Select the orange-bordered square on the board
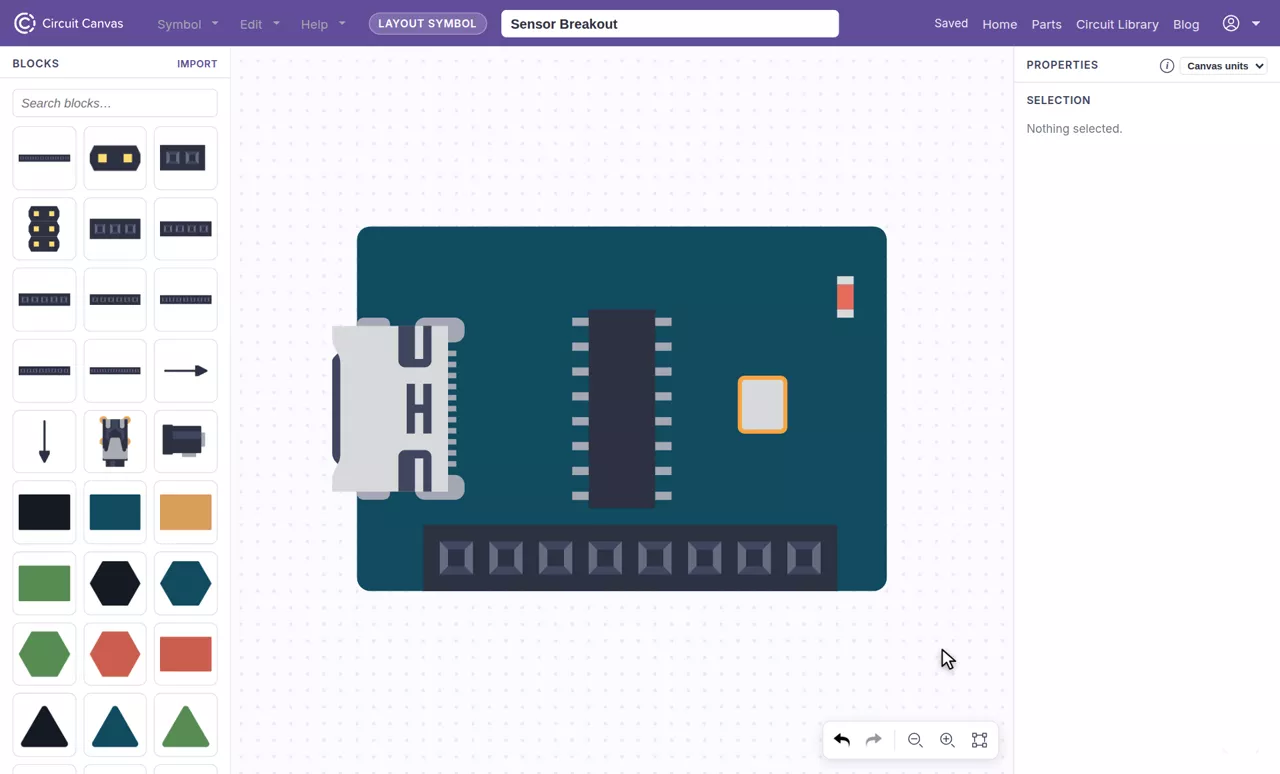This screenshot has height=774, width=1280. (763, 405)
